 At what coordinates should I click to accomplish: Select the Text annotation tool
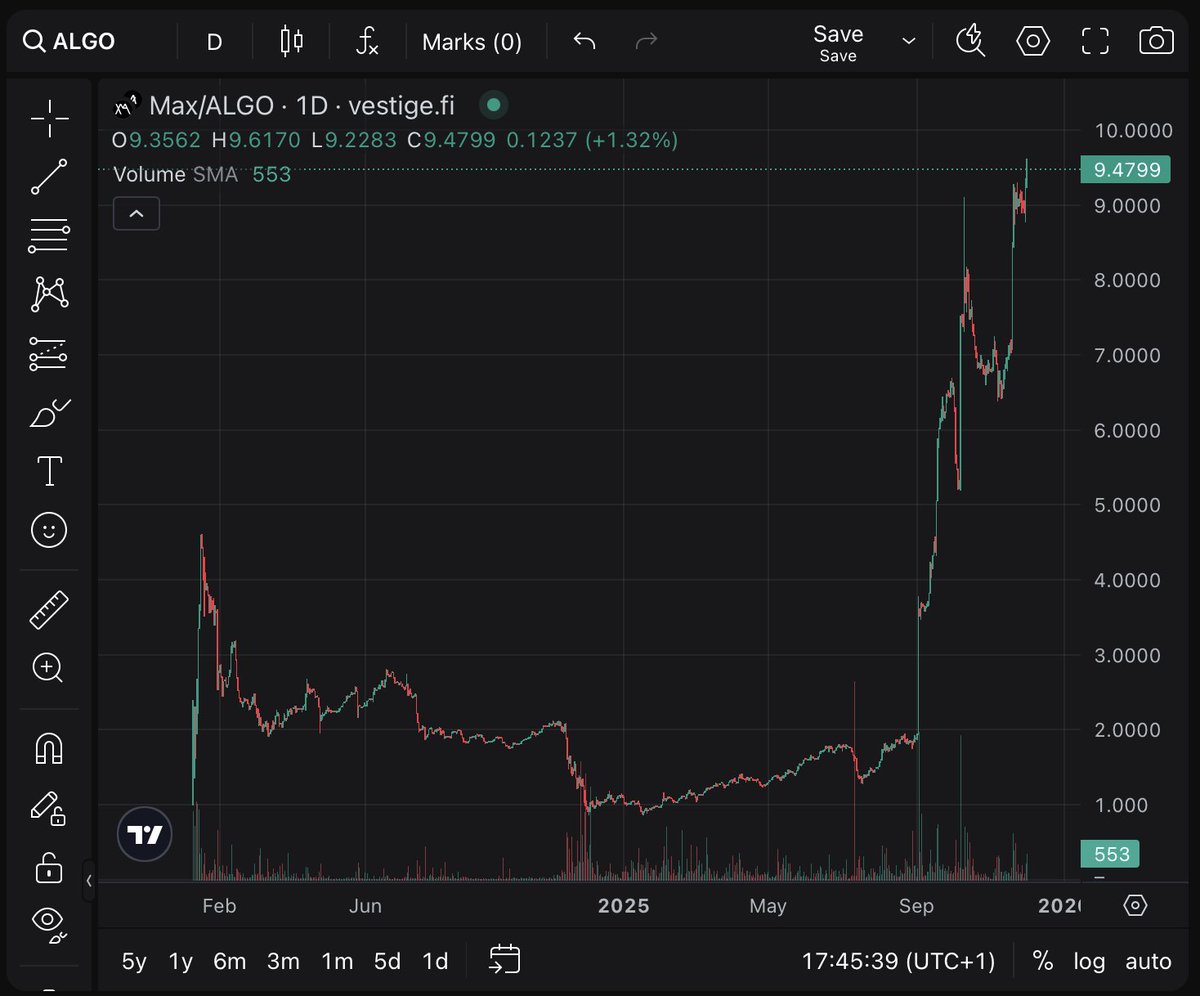point(48,470)
